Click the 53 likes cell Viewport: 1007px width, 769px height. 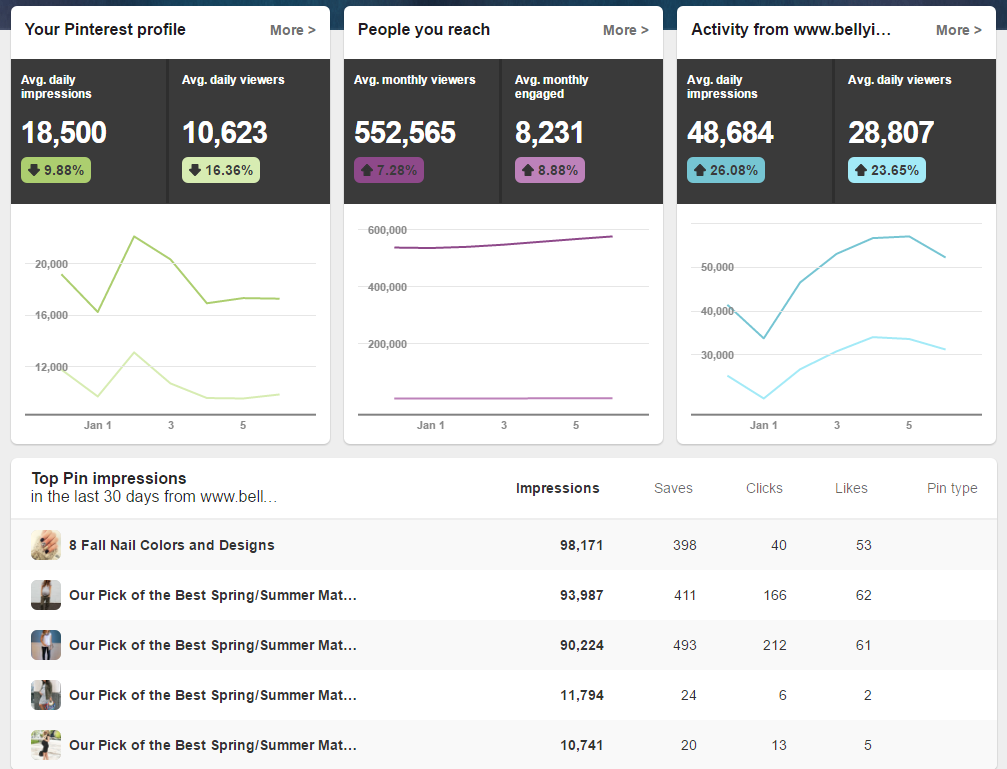[864, 545]
